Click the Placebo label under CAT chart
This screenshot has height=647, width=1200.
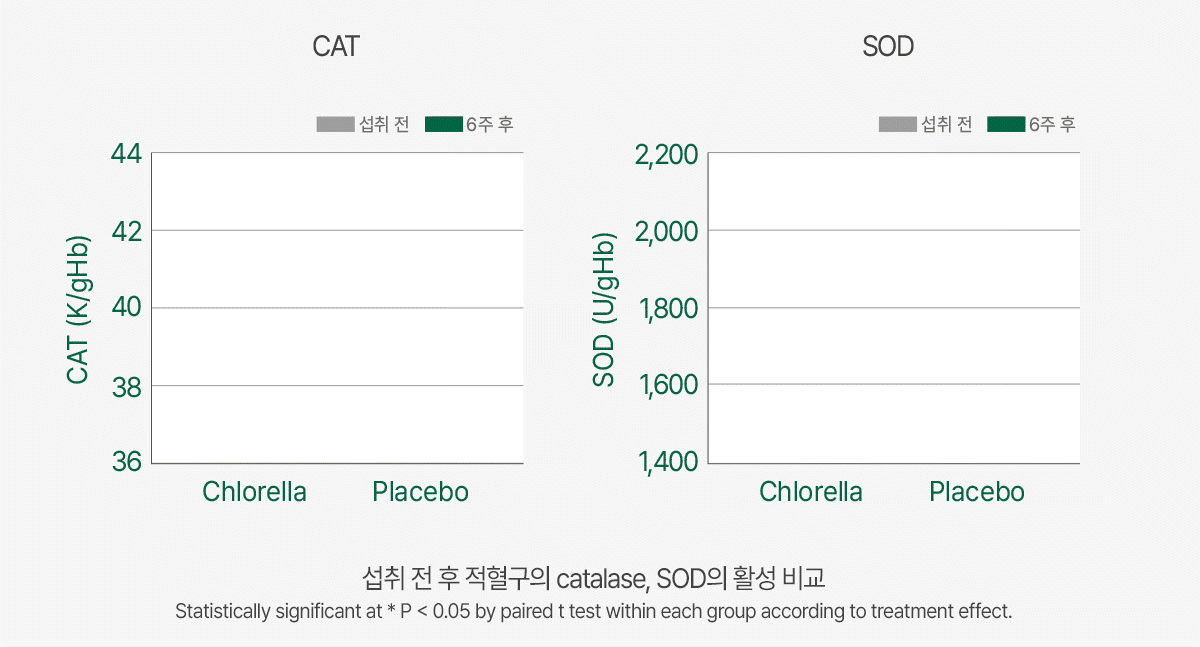click(420, 492)
